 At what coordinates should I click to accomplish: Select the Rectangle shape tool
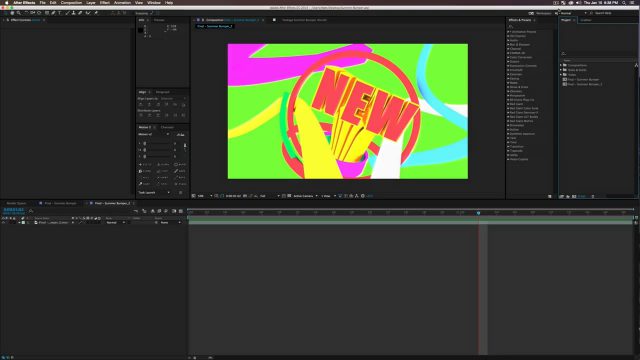click(x=47, y=13)
